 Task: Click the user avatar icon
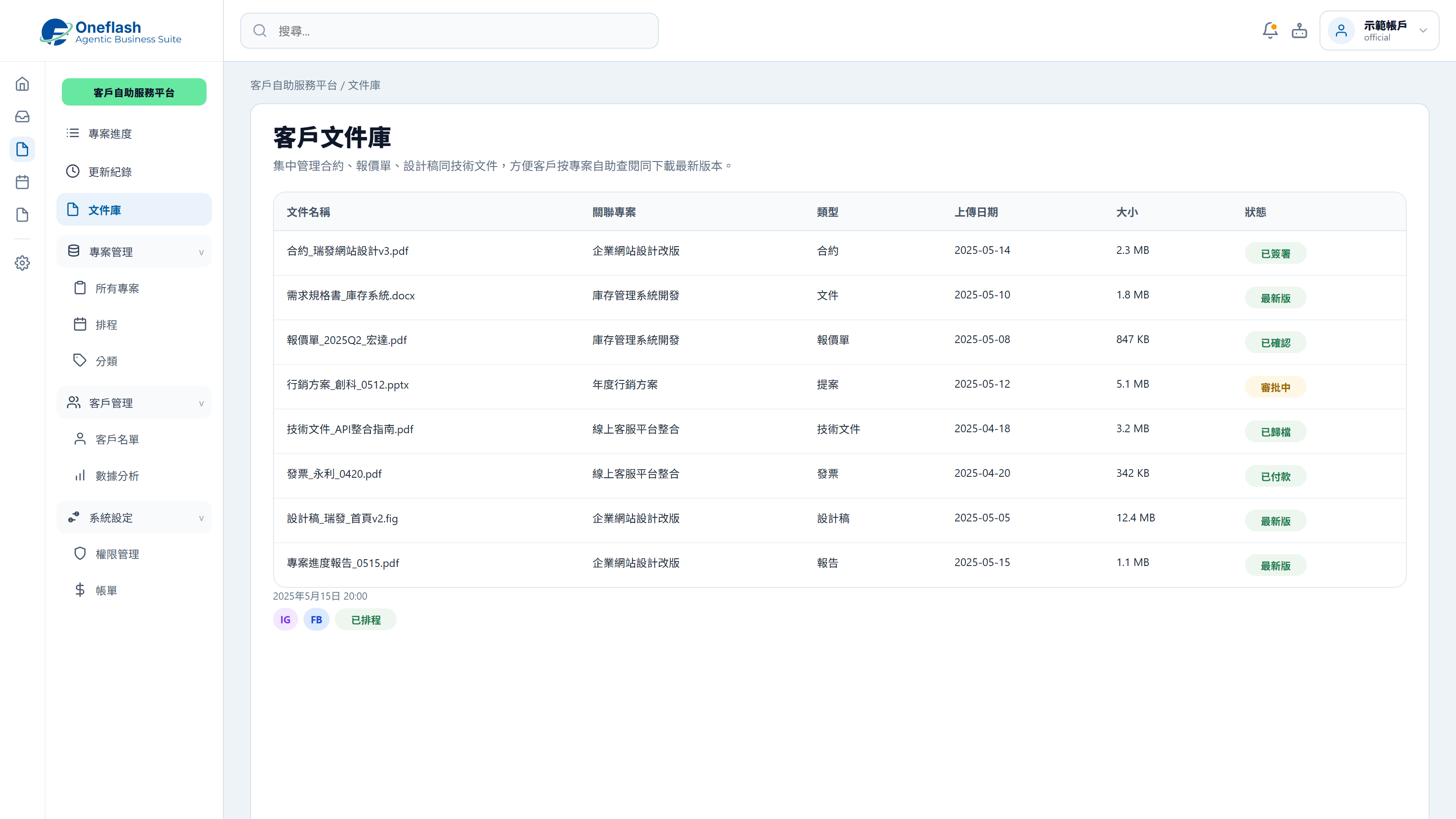click(x=1341, y=30)
